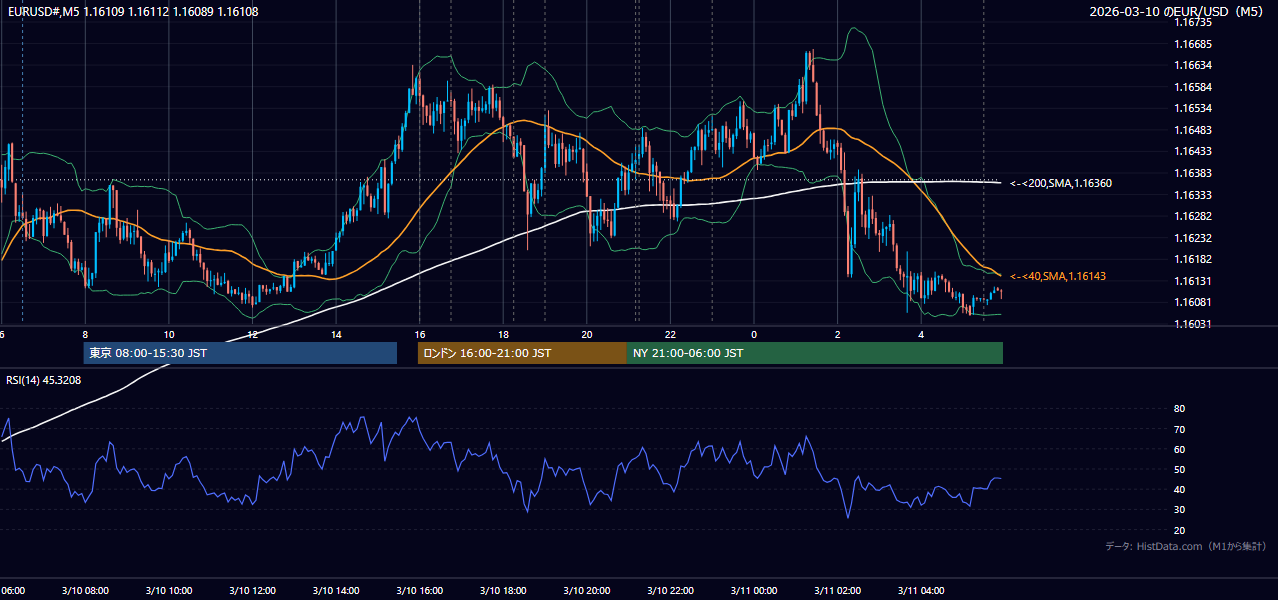This screenshot has width=1278, height=600.
Task: Click price level 1.16333 on the axis
Action: (1193, 195)
